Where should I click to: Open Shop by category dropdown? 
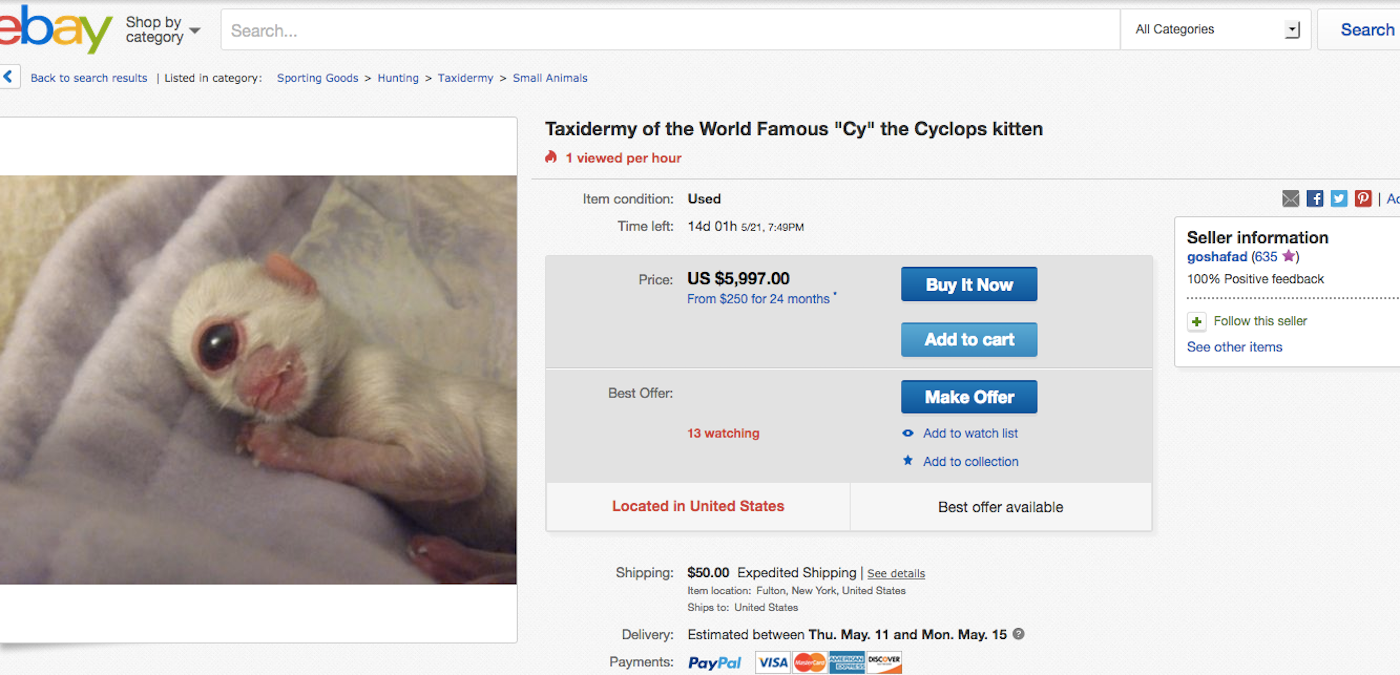(162, 30)
